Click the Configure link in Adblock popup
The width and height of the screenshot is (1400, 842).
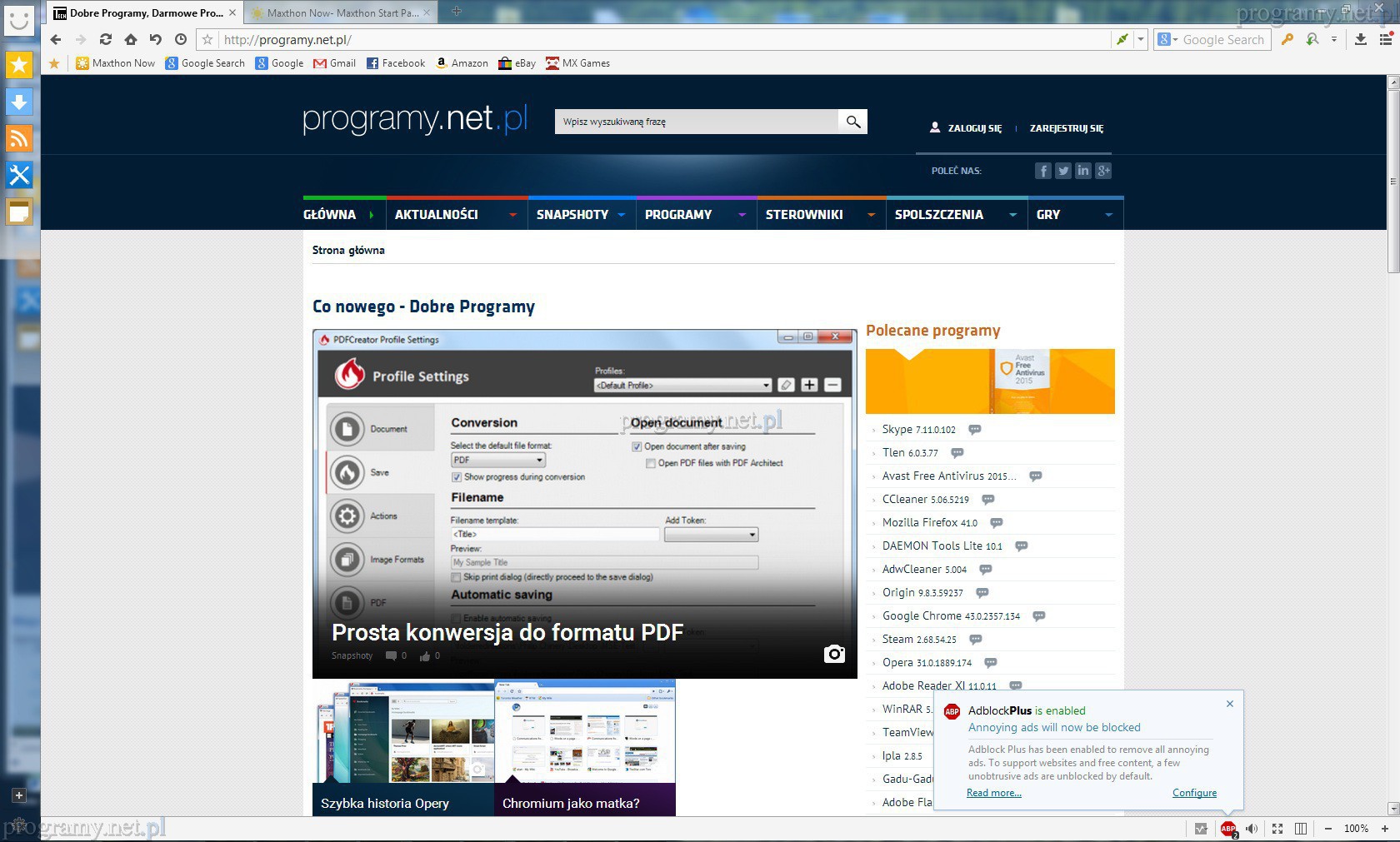[x=1194, y=793]
